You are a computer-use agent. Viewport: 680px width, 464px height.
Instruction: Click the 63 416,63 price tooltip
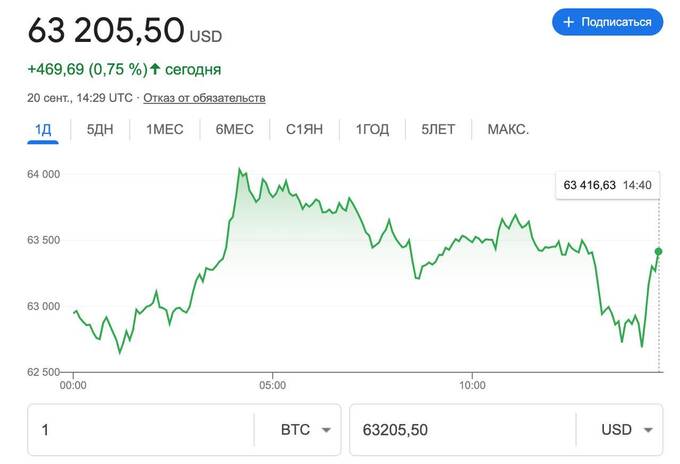coord(607,185)
